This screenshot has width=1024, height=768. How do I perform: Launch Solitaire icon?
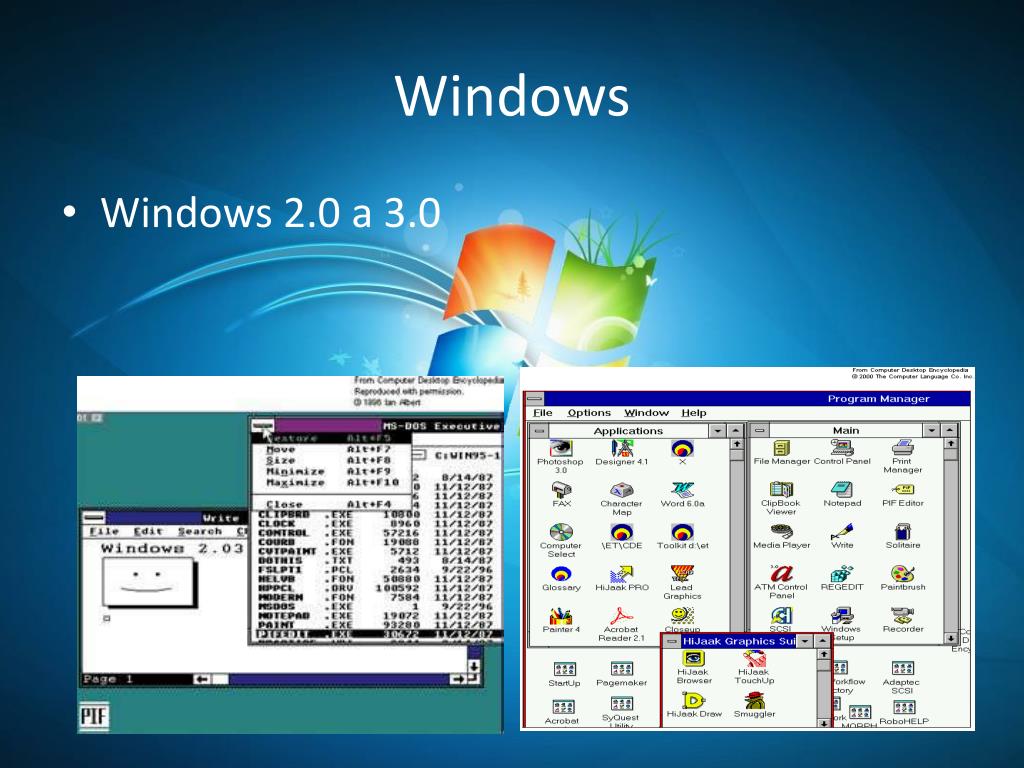click(x=903, y=536)
